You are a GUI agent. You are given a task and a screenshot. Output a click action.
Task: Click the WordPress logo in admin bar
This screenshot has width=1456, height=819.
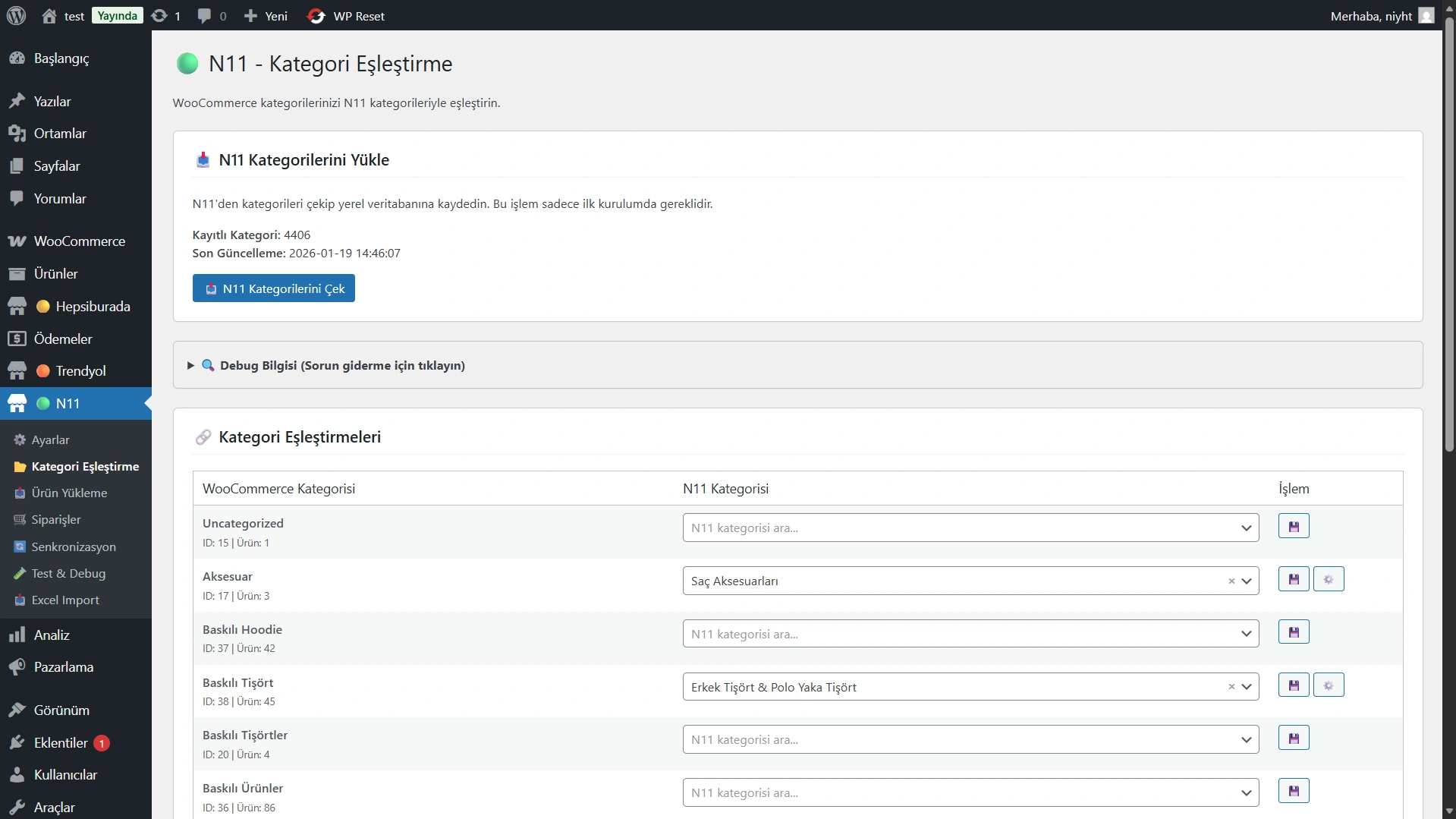tap(17, 16)
